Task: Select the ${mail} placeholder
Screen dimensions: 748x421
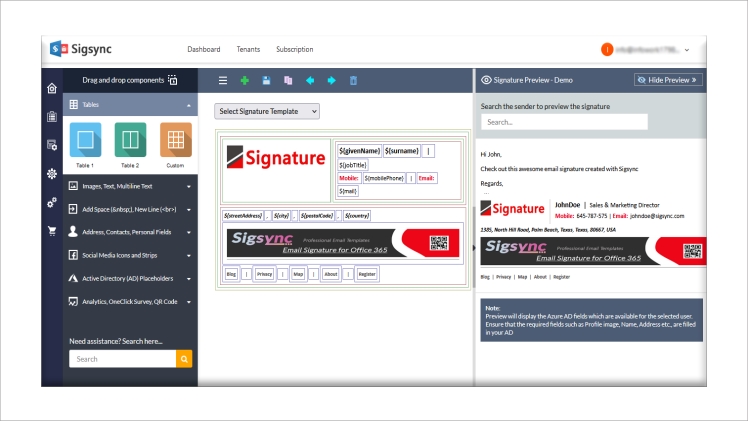Action: coord(348,191)
